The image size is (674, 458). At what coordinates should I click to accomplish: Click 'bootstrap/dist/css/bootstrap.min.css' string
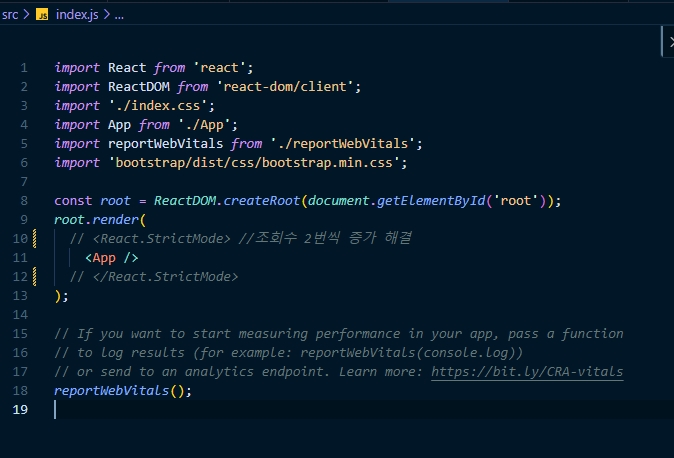(x=254, y=163)
